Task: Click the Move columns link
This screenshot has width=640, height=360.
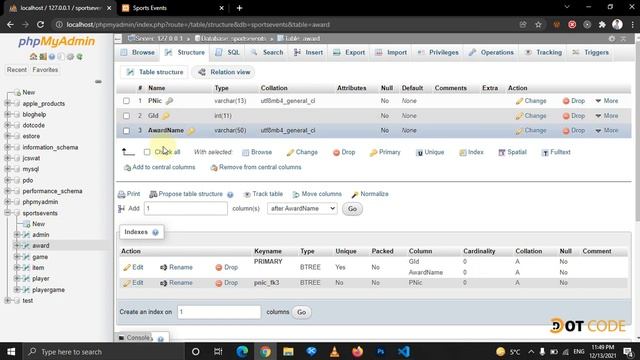Action: point(317,194)
